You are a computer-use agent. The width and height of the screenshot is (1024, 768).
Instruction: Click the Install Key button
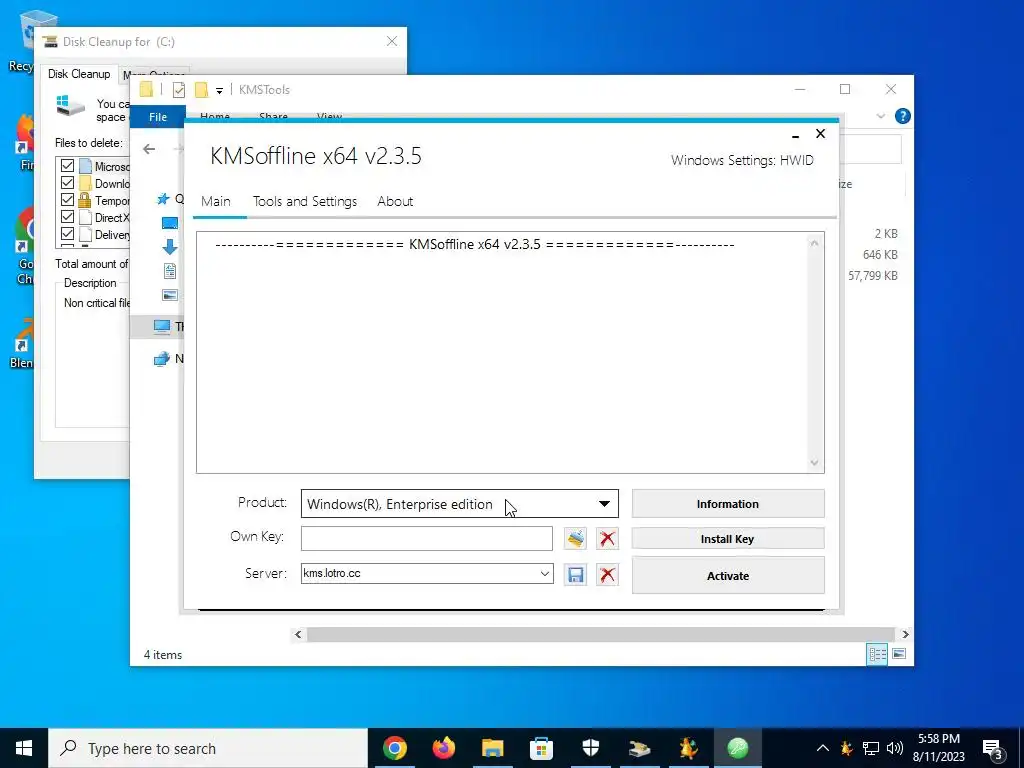point(728,539)
